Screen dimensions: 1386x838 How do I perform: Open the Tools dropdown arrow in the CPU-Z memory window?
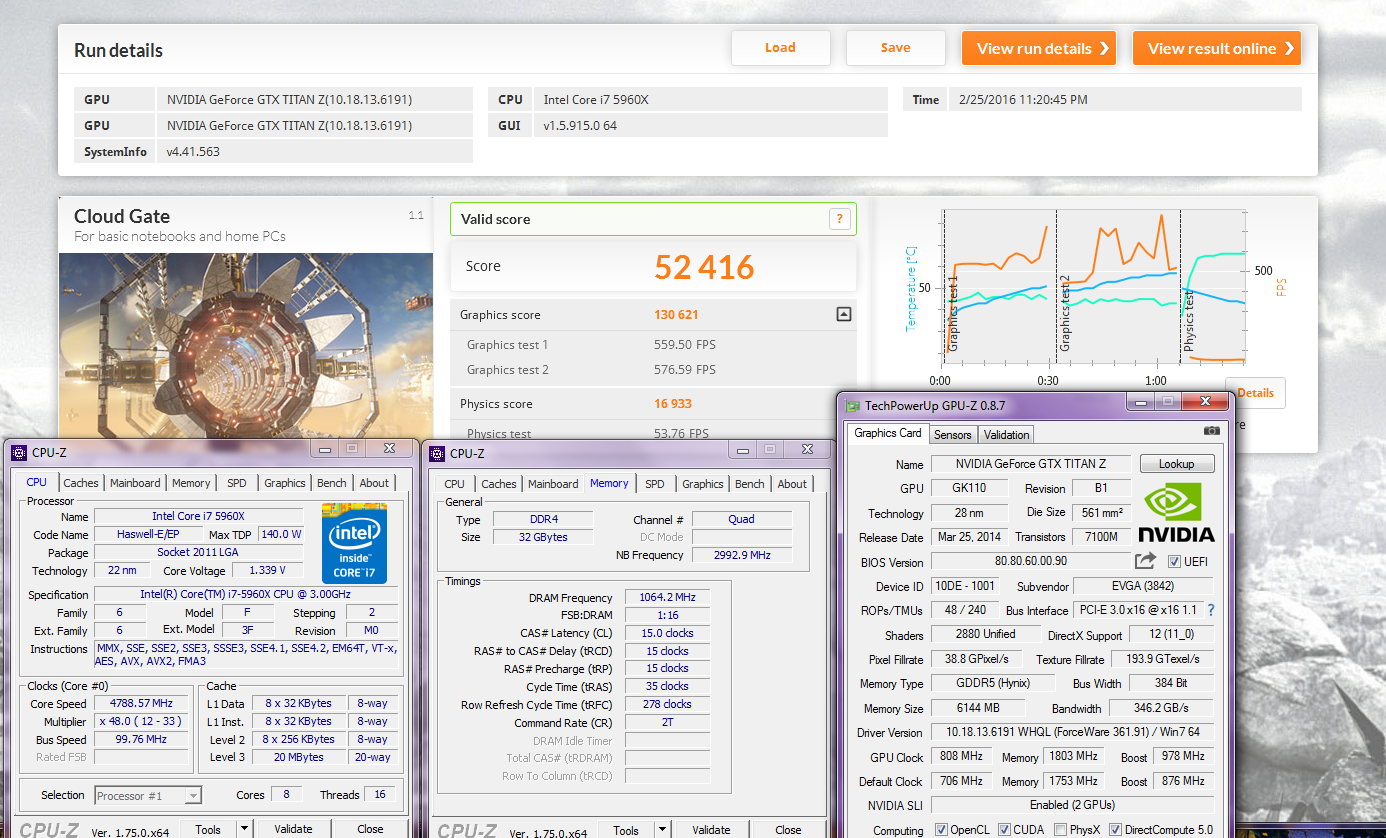coord(662,829)
